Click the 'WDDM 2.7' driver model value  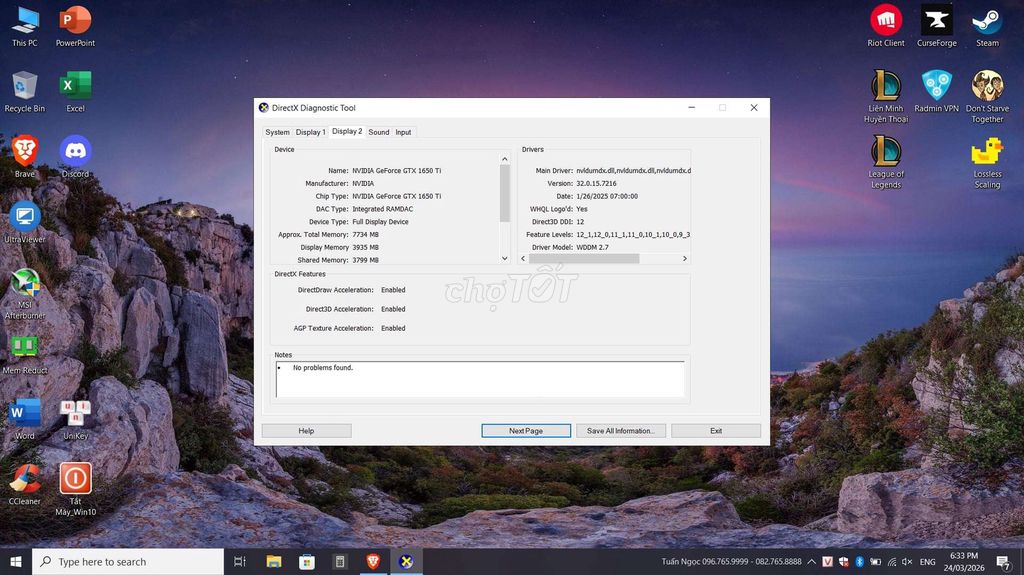tap(592, 248)
